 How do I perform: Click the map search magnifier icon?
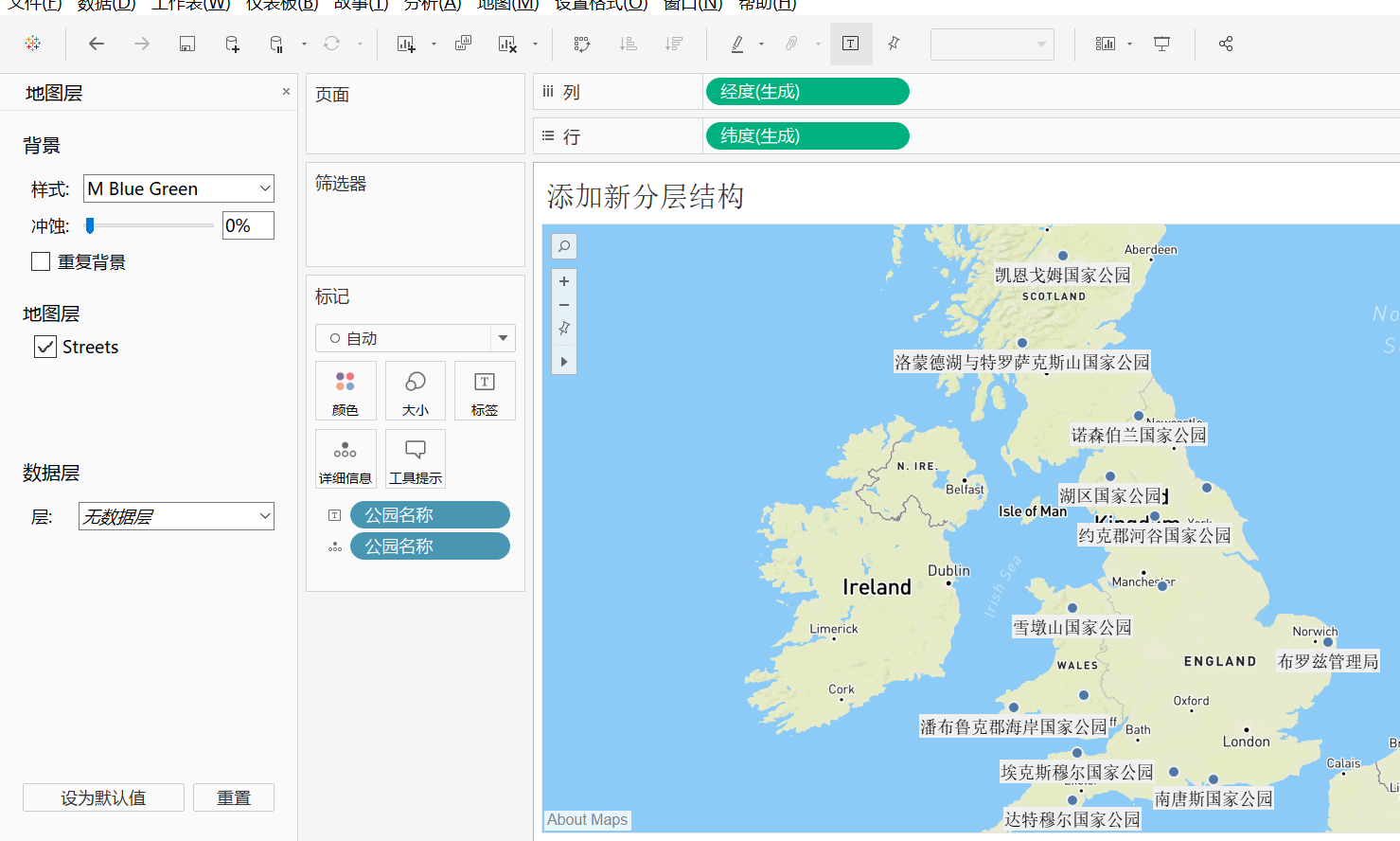point(564,246)
